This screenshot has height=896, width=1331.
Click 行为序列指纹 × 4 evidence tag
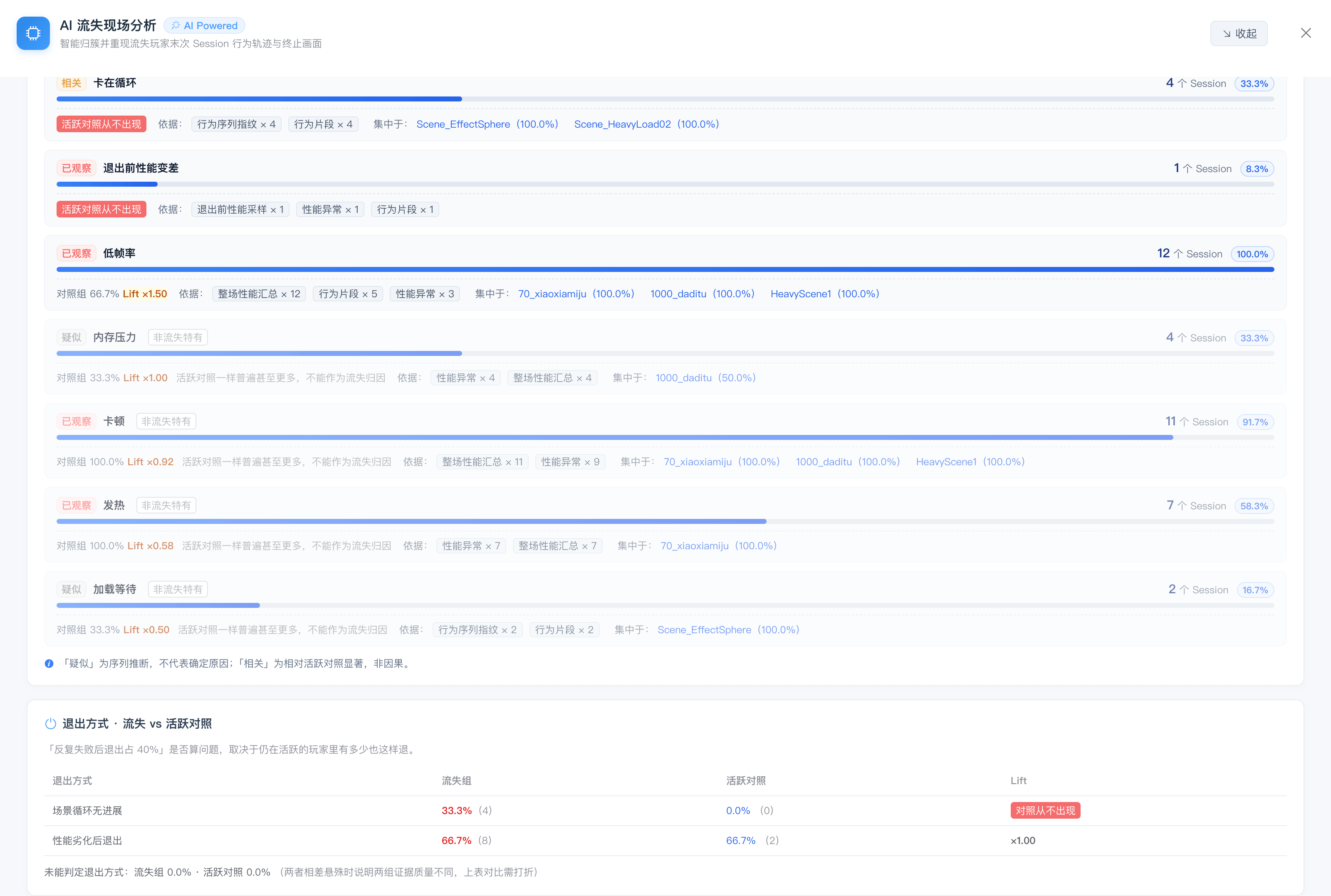236,124
